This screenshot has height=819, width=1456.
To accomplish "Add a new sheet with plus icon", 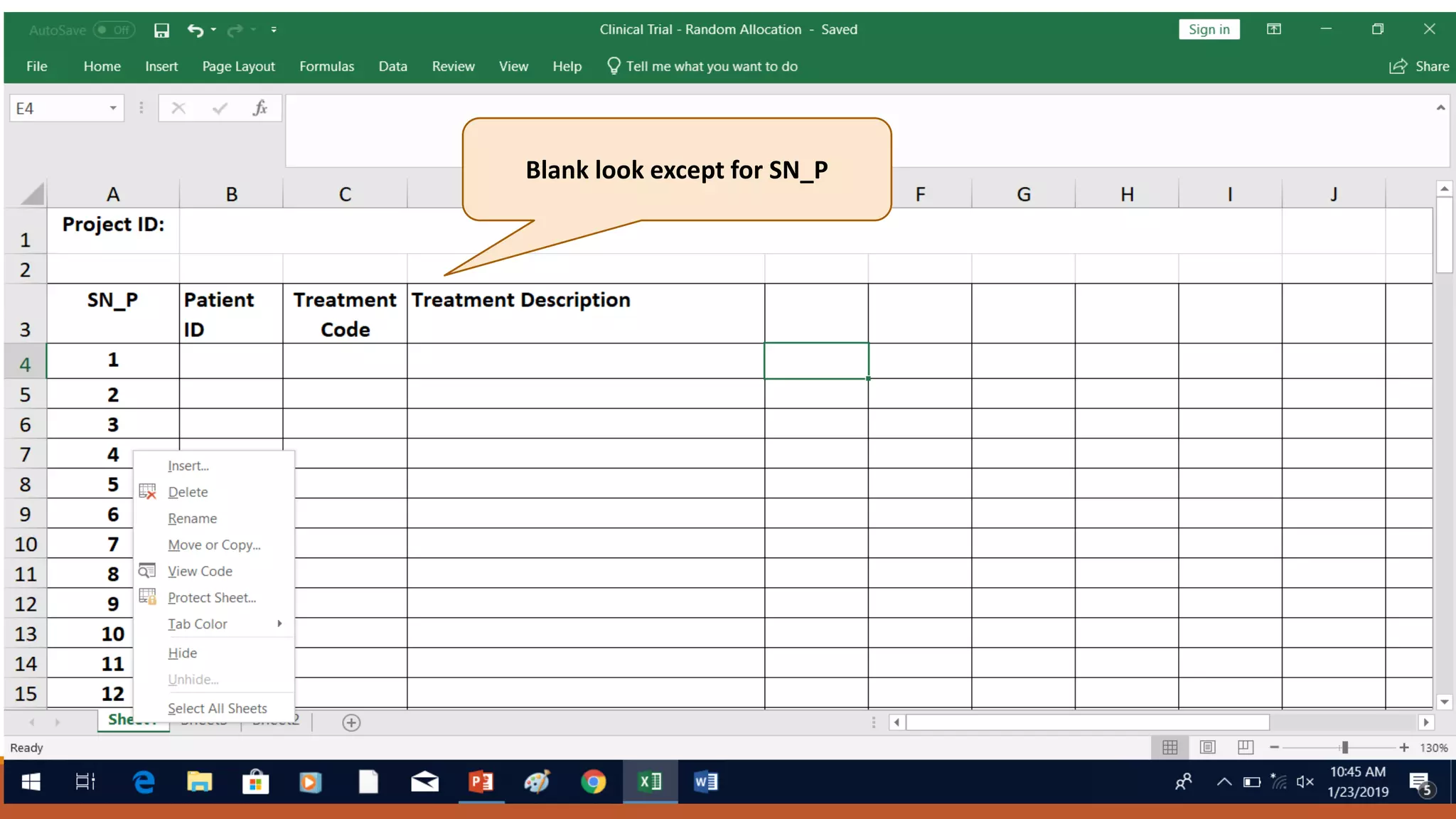I will click(x=351, y=723).
